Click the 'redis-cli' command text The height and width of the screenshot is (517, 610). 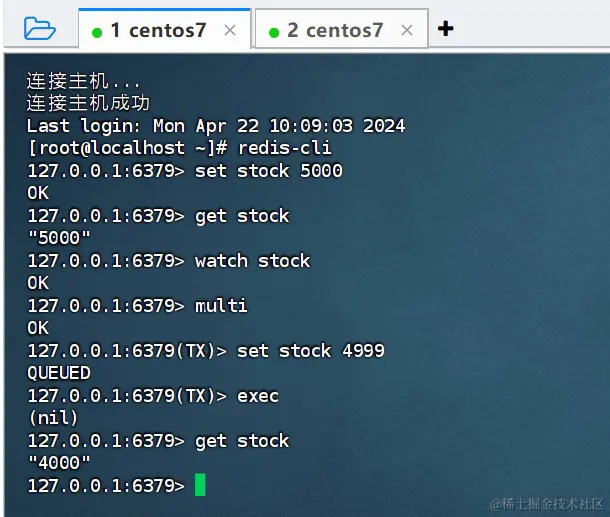pos(284,148)
